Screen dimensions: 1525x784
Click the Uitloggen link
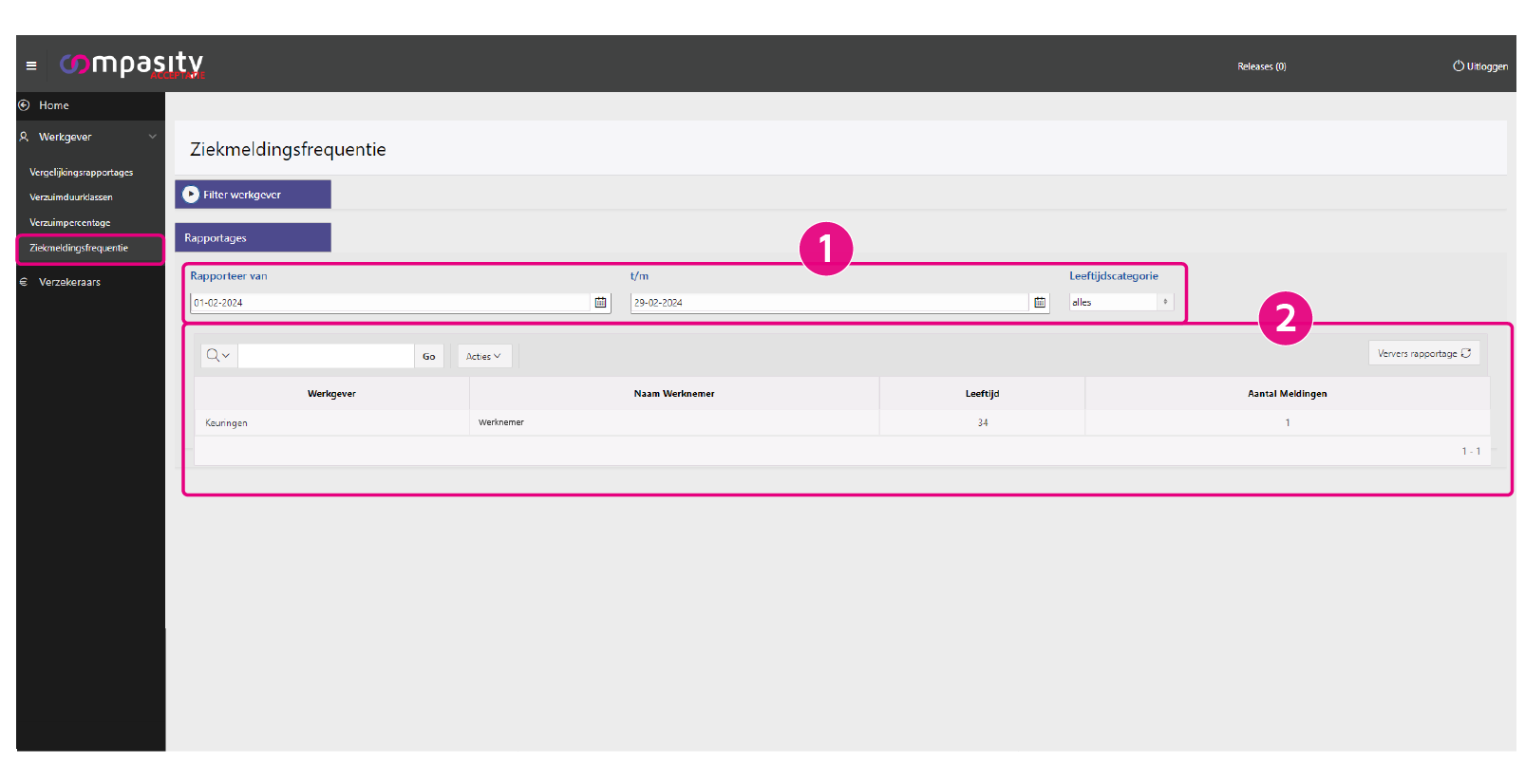tap(1487, 66)
